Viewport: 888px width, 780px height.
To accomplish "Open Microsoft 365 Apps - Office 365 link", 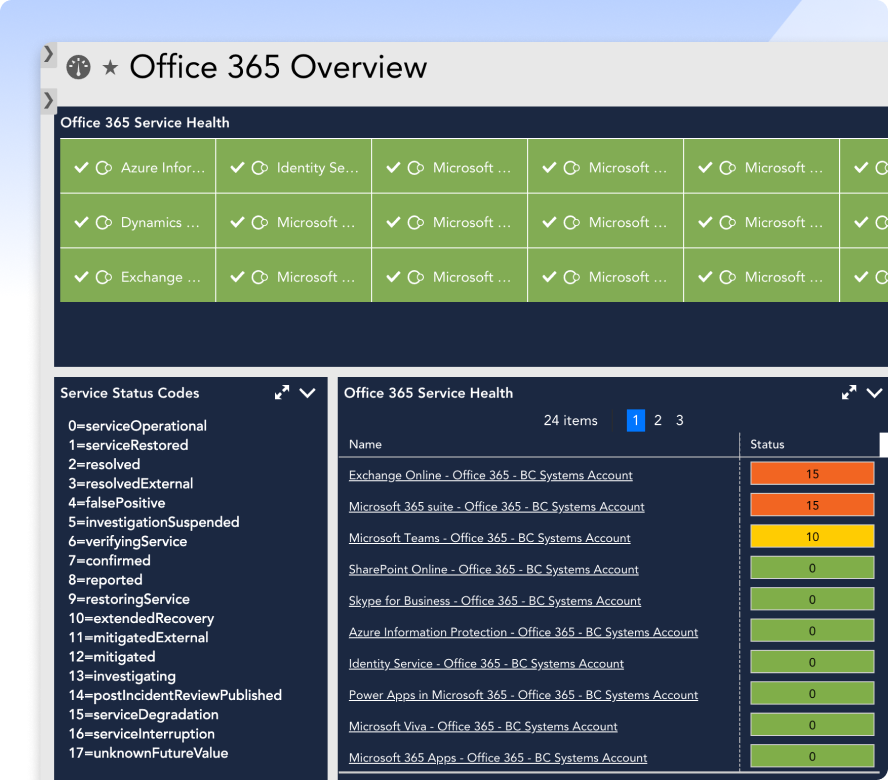I will 498,758.
